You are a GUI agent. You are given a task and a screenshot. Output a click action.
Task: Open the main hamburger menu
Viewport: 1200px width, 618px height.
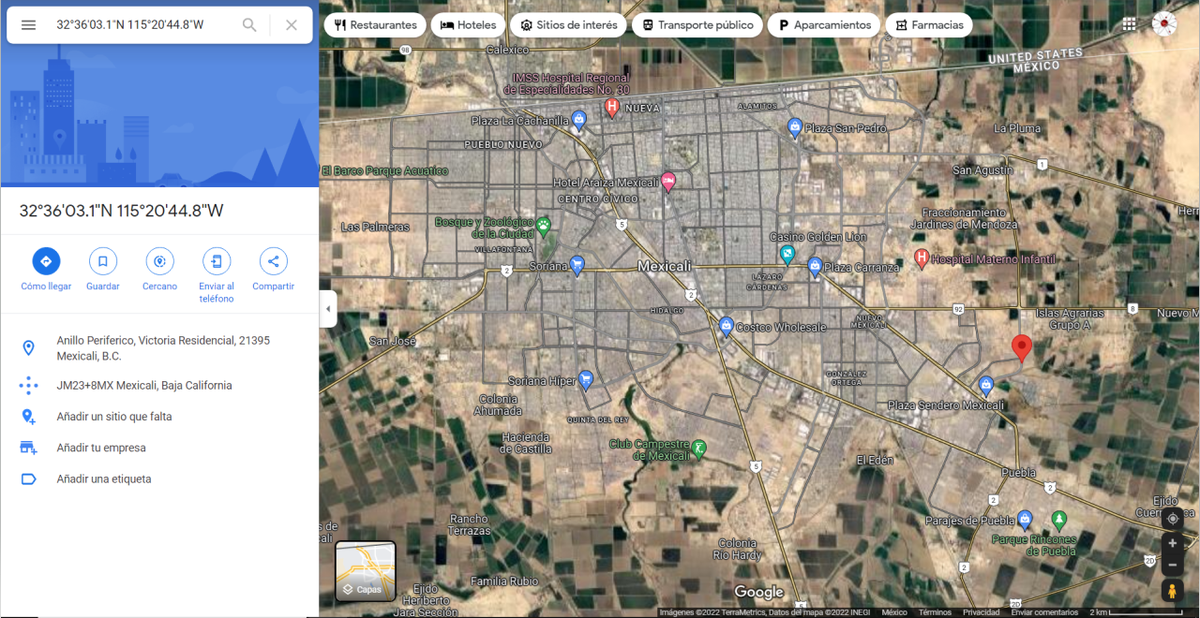click(29, 25)
